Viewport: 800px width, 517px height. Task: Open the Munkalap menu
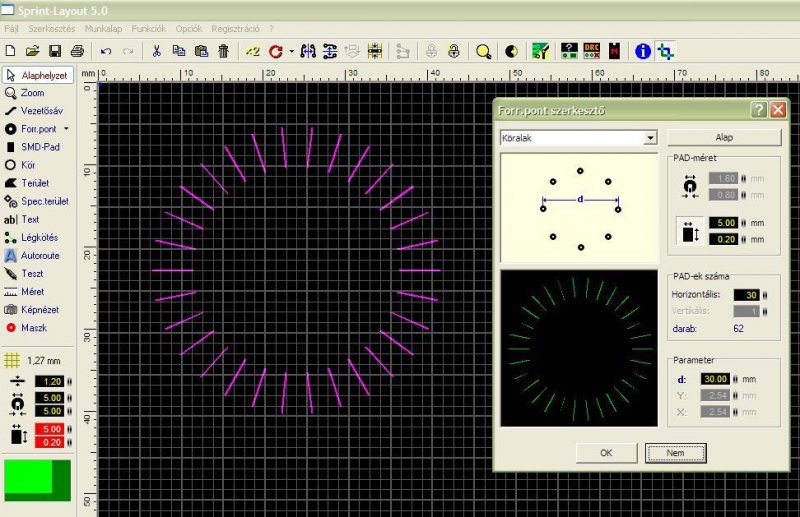click(x=103, y=29)
